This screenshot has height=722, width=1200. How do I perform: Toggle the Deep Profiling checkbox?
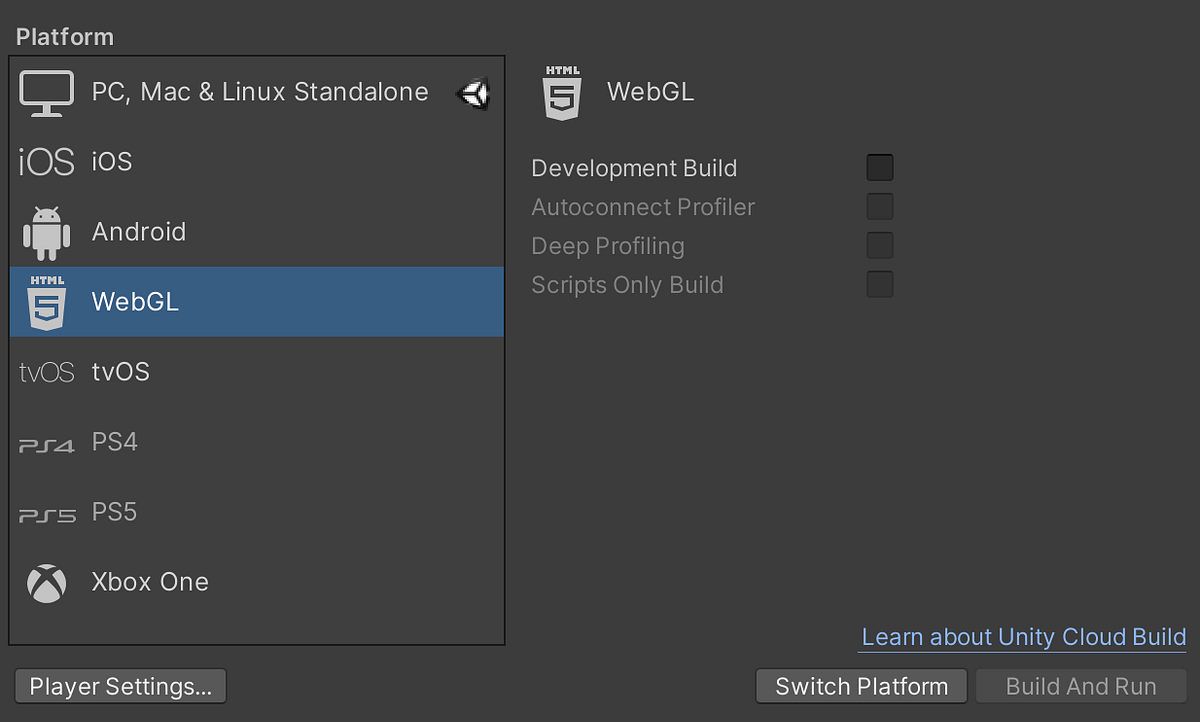click(x=880, y=246)
